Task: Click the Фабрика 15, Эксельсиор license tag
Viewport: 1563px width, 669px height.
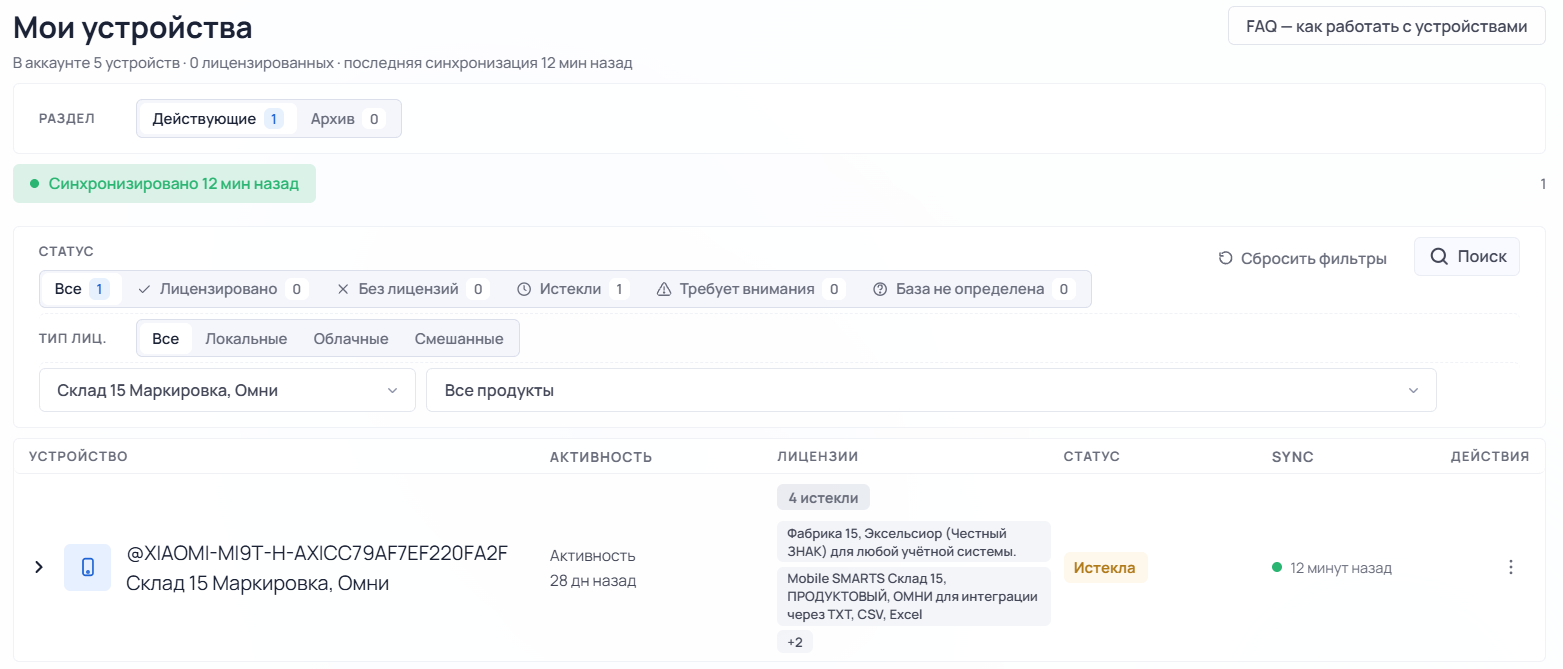Action: 914,542
